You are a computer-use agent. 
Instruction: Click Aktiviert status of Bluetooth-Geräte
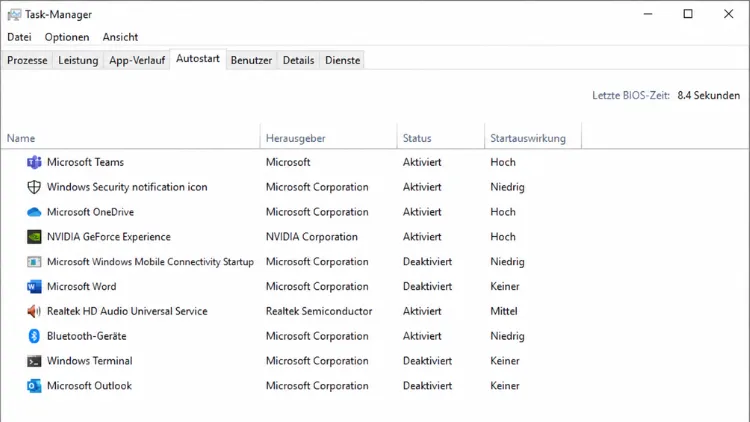tap(422, 336)
